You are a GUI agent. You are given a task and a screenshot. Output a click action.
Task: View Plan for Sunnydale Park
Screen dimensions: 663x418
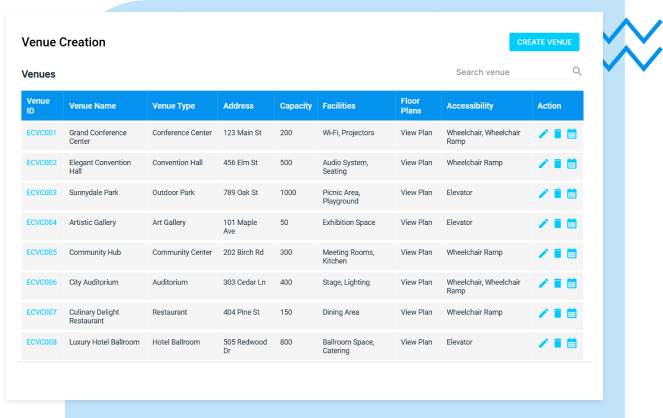[416, 192]
